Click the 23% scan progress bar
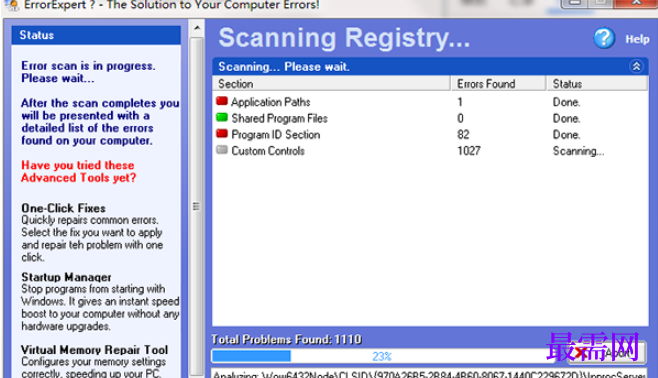Screen dimensions: 658x378 pos(382,356)
